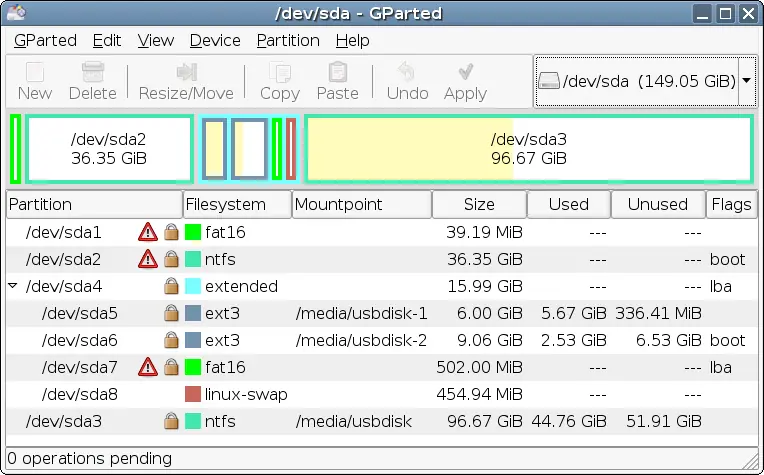
Task: Click the lock icon on /dev/sda2 row
Action: [171, 259]
